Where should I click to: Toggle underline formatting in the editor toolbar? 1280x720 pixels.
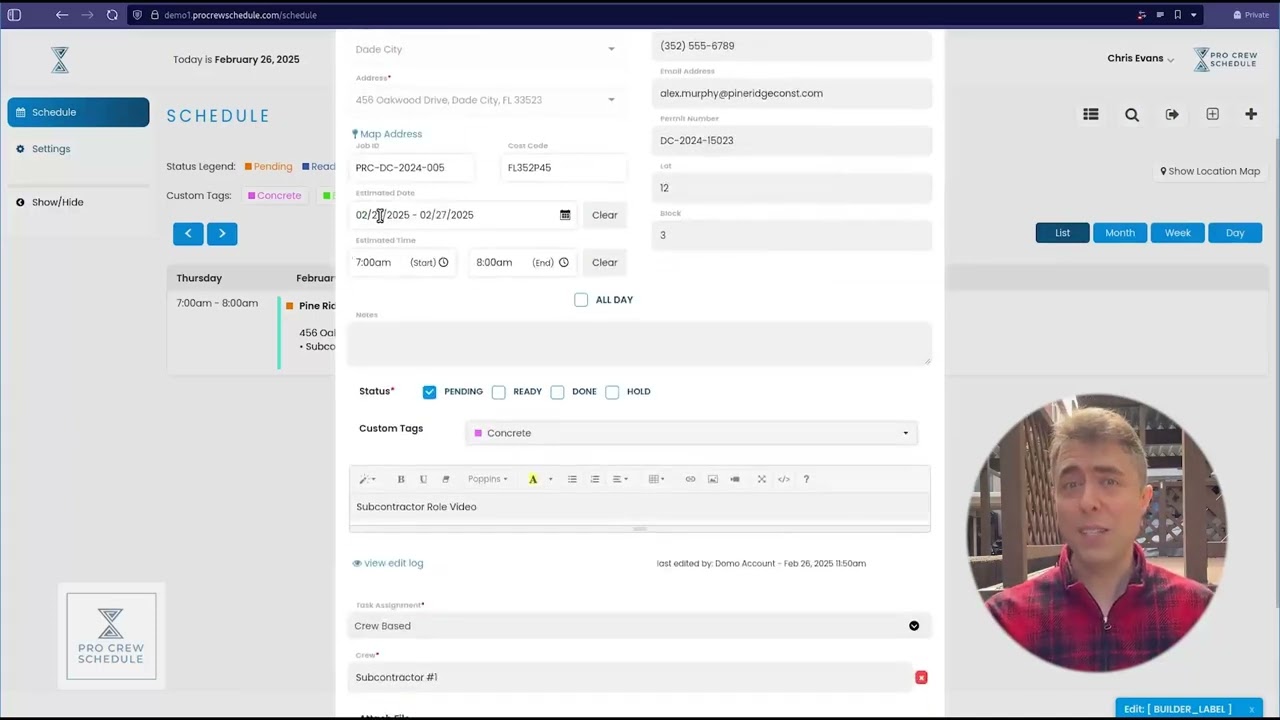(423, 479)
